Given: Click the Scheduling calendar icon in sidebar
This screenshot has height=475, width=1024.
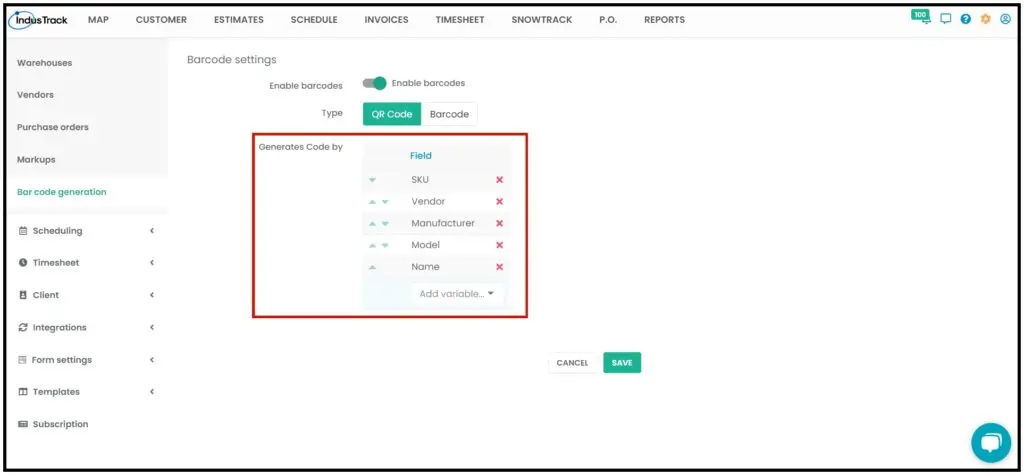Looking at the screenshot, I should pos(23,231).
